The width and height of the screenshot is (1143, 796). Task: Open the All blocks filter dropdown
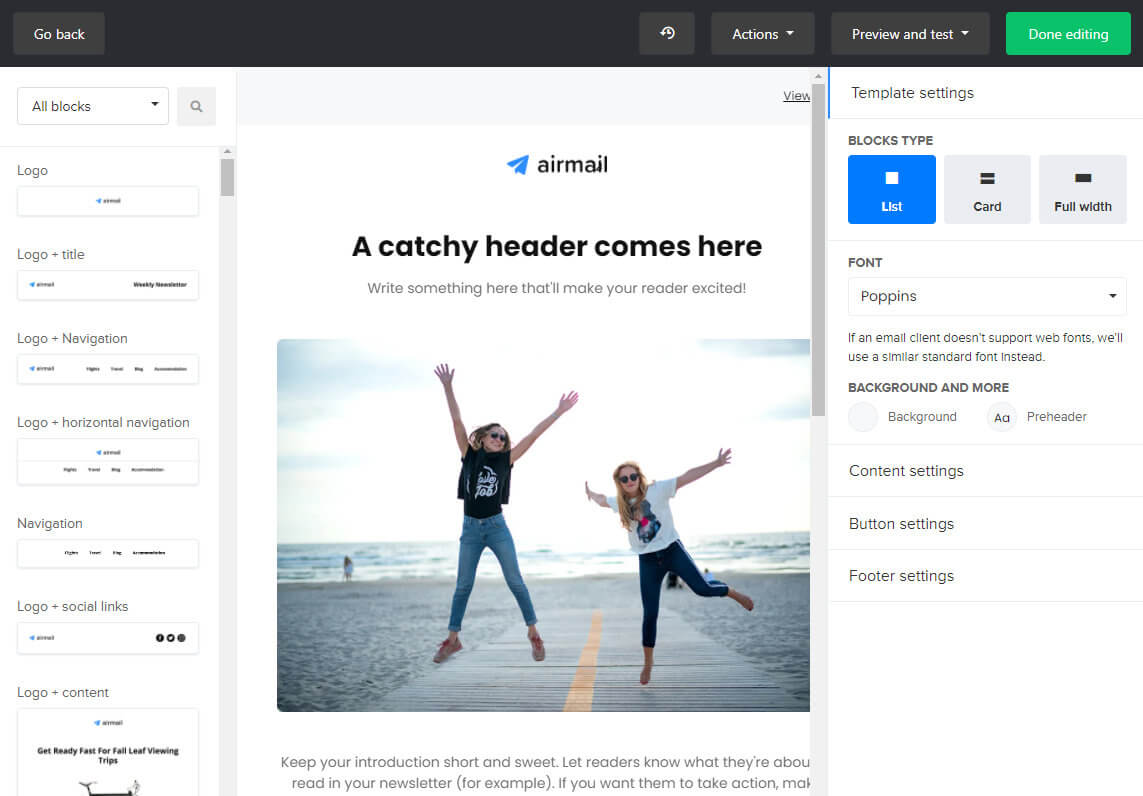click(x=92, y=104)
